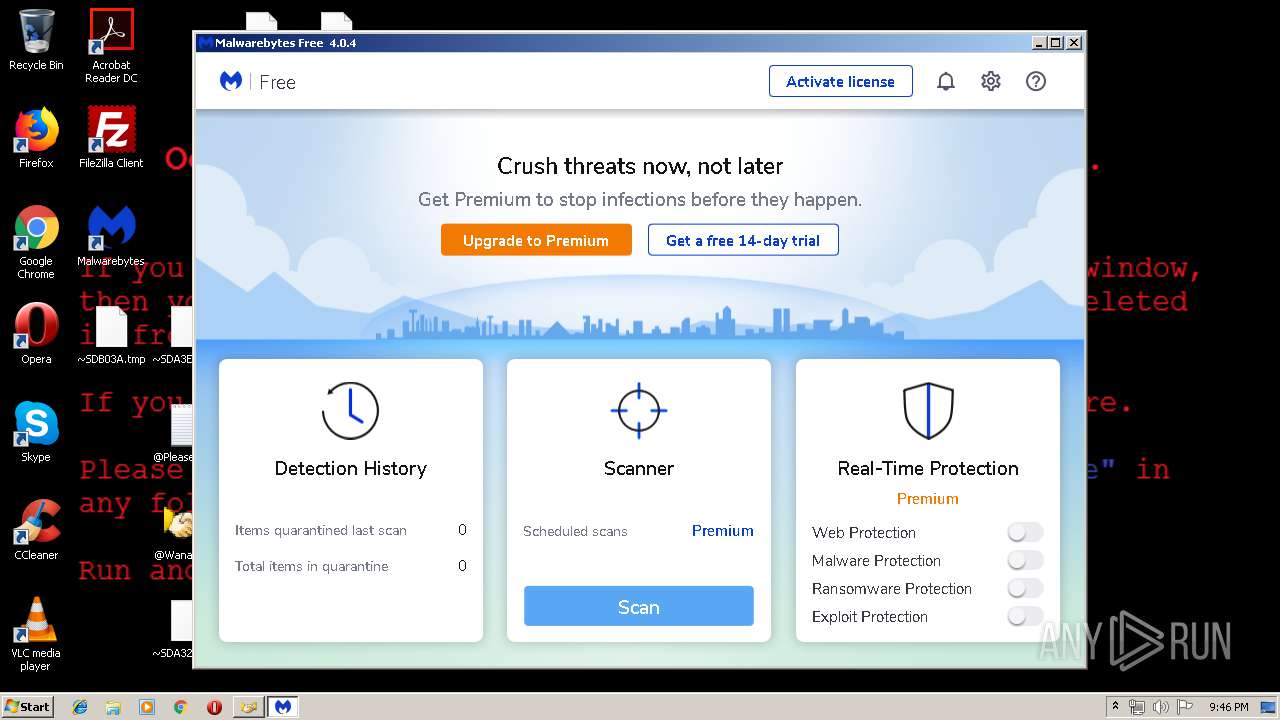Open the notifications bell in Malwarebytes

coord(945,82)
